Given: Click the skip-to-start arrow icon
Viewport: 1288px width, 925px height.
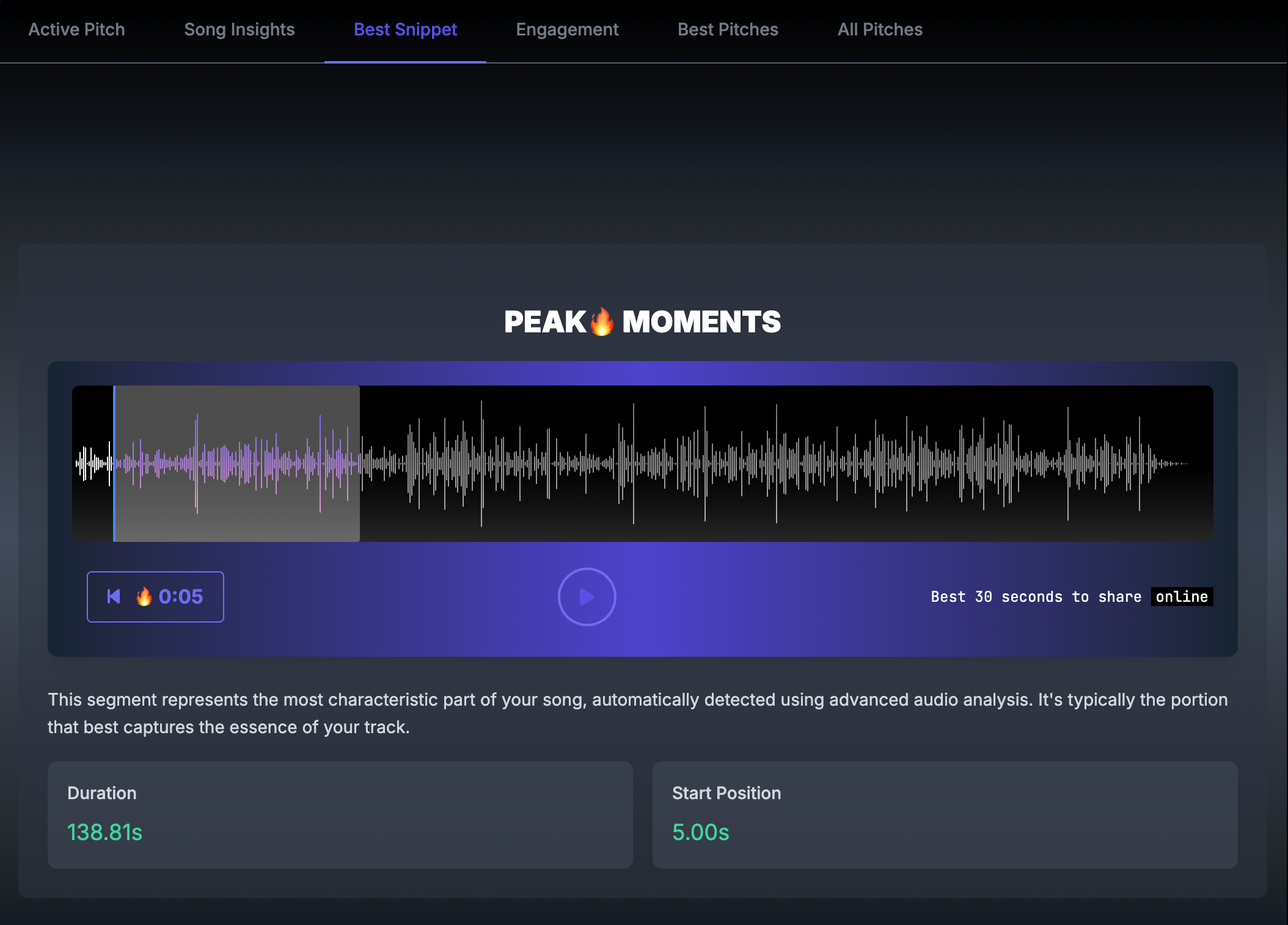Looking at the screenshot, I should click(114, 596).
